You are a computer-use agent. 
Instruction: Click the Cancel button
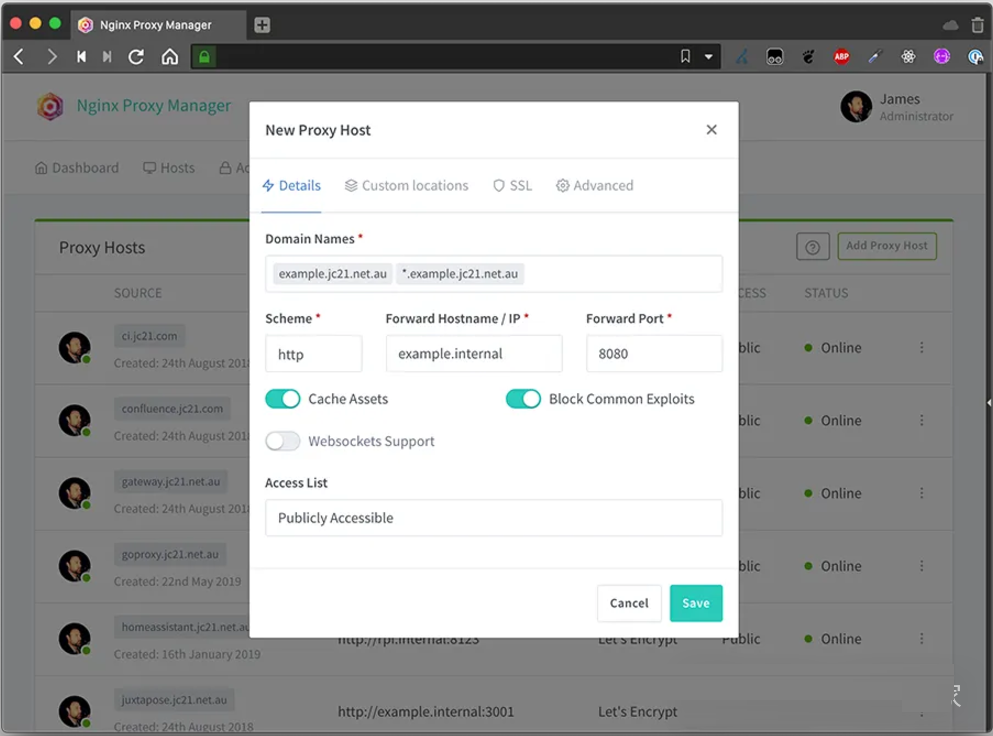click(629, 603)
